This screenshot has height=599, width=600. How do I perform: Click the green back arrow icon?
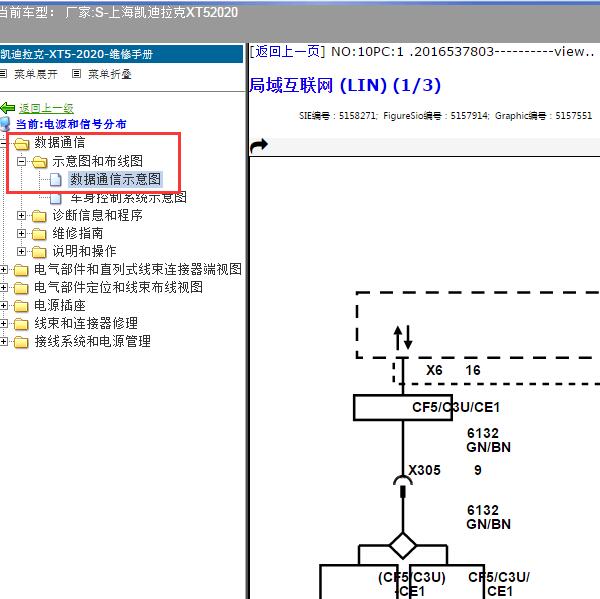point(8,108)
